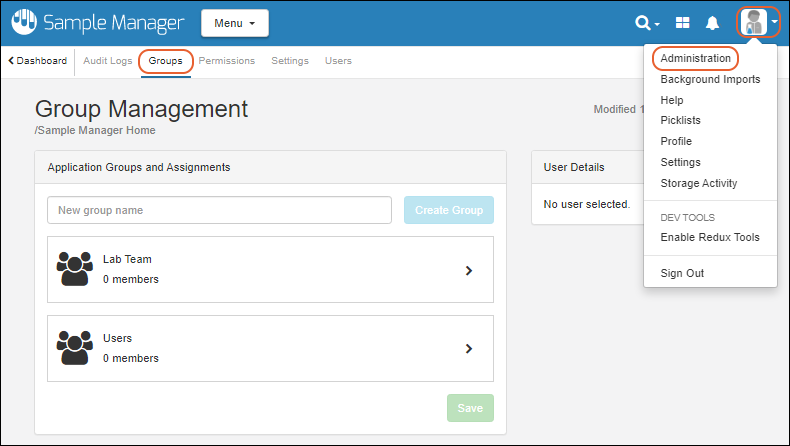Go back to Dashboard
Viewport: 790px width, 446px height.
tap(38, 61)
